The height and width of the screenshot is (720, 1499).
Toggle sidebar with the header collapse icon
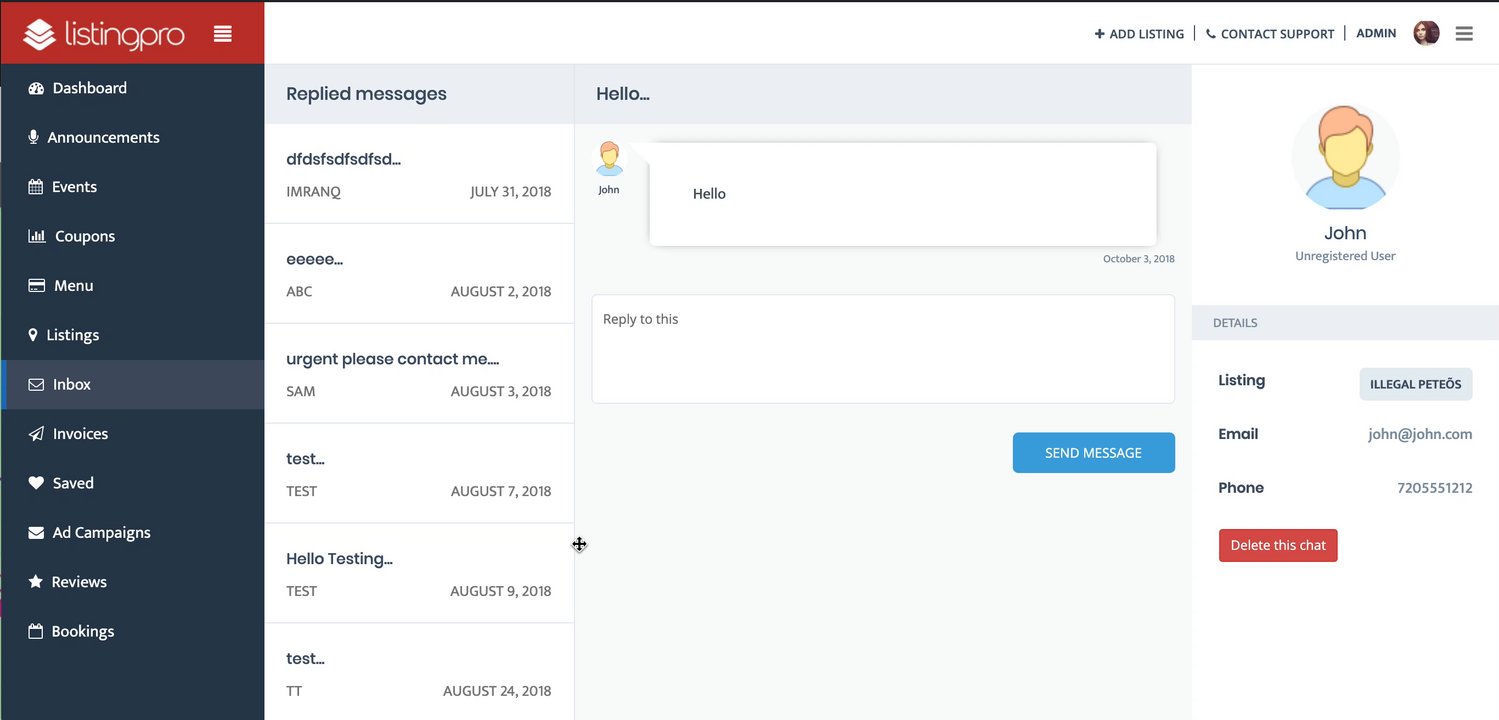tap(223, 34)
